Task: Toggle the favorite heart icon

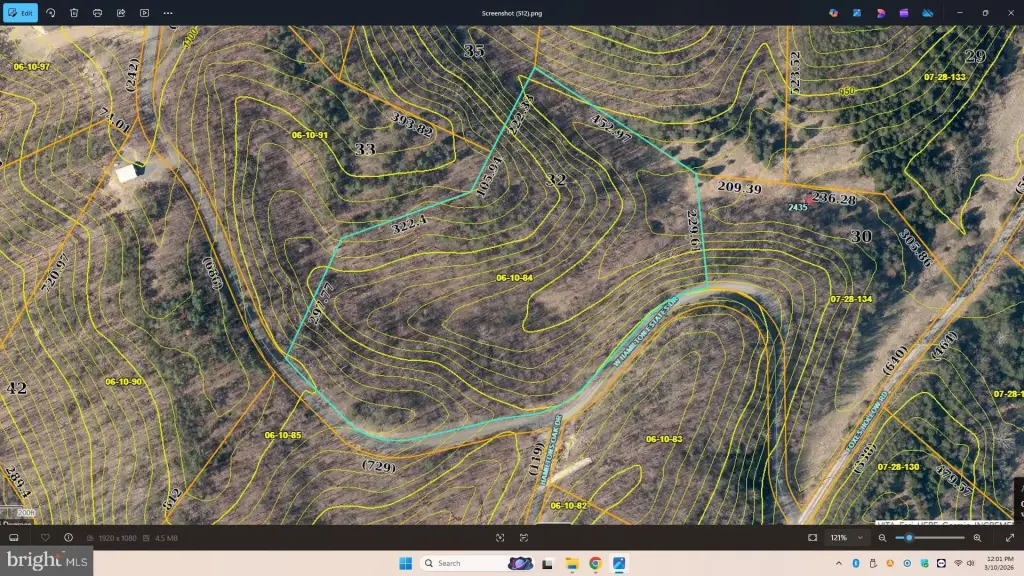Action: click(x=45, y=538)
